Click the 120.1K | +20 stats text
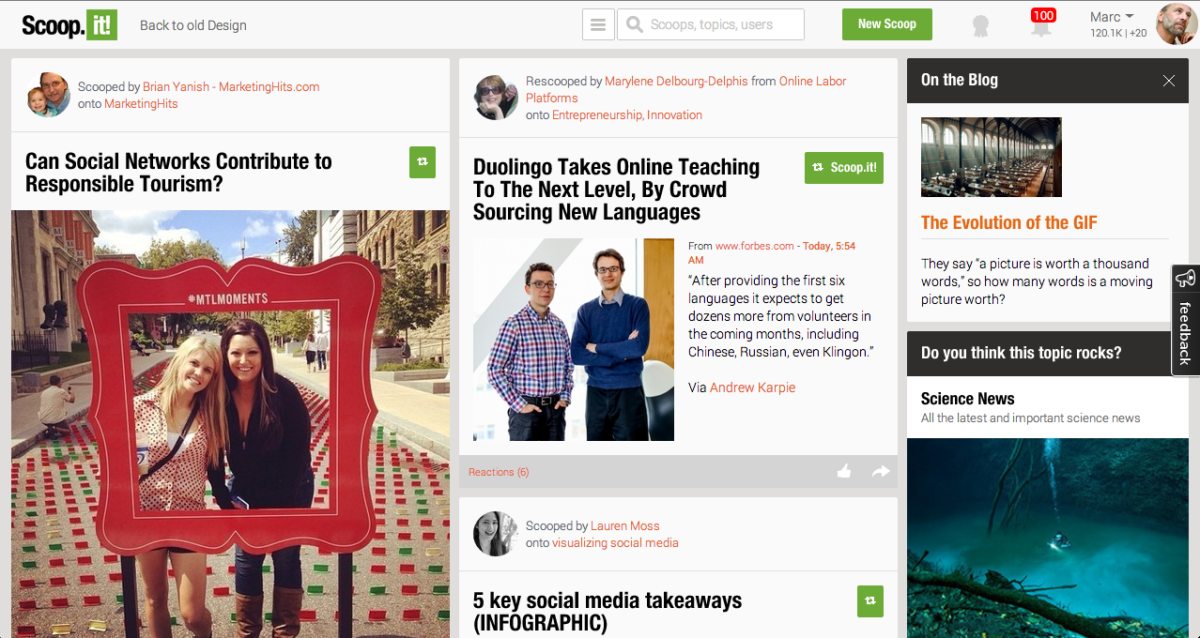 [1118, 34]
